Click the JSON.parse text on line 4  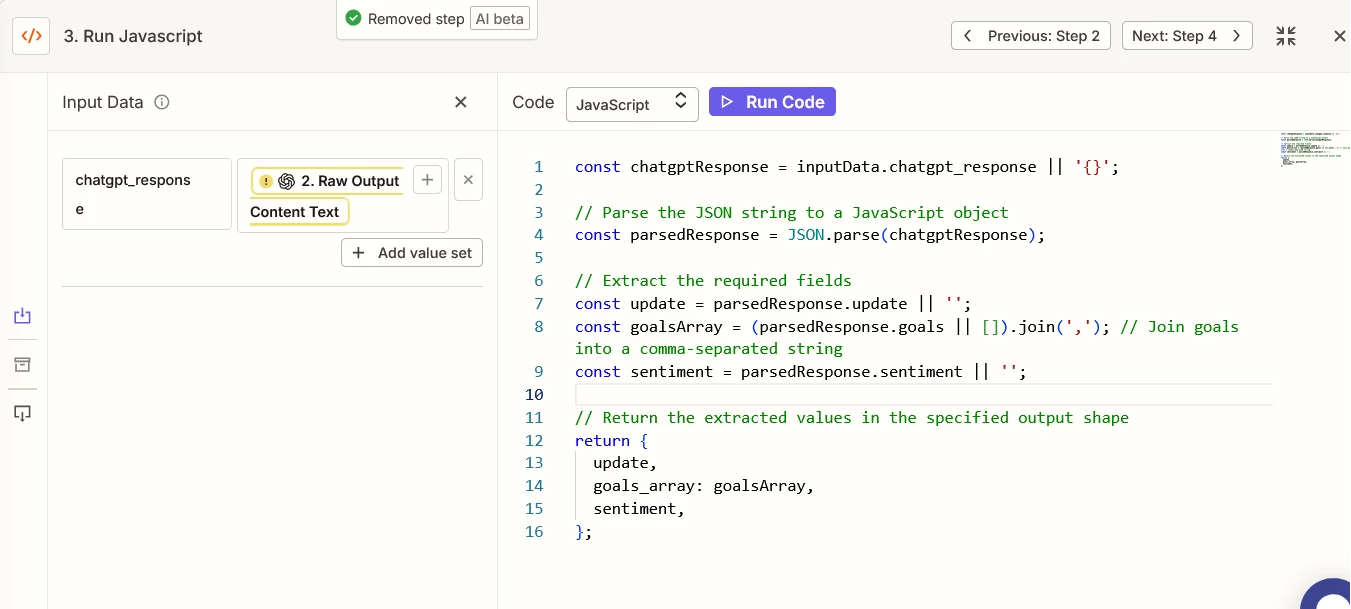(834, 235)
